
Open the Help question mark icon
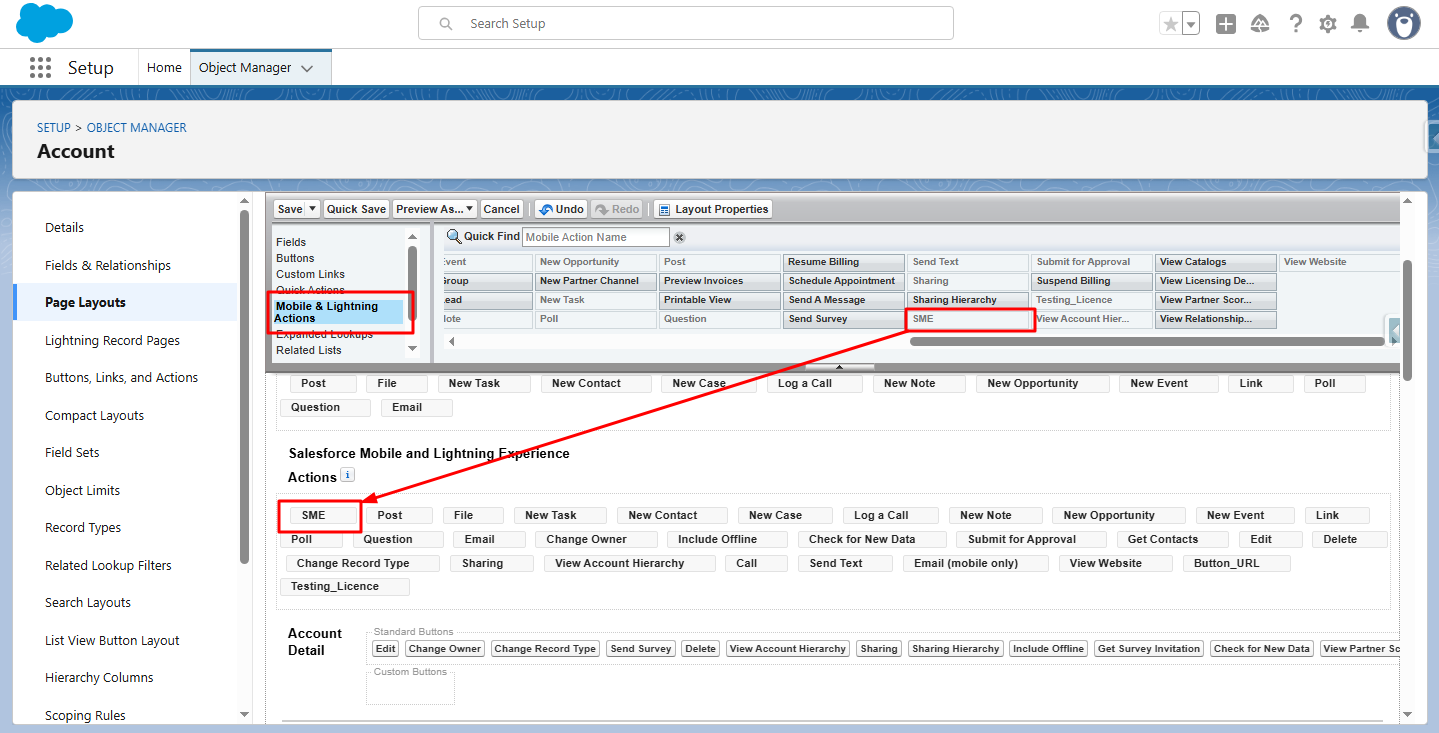(x=1295, y=24)
